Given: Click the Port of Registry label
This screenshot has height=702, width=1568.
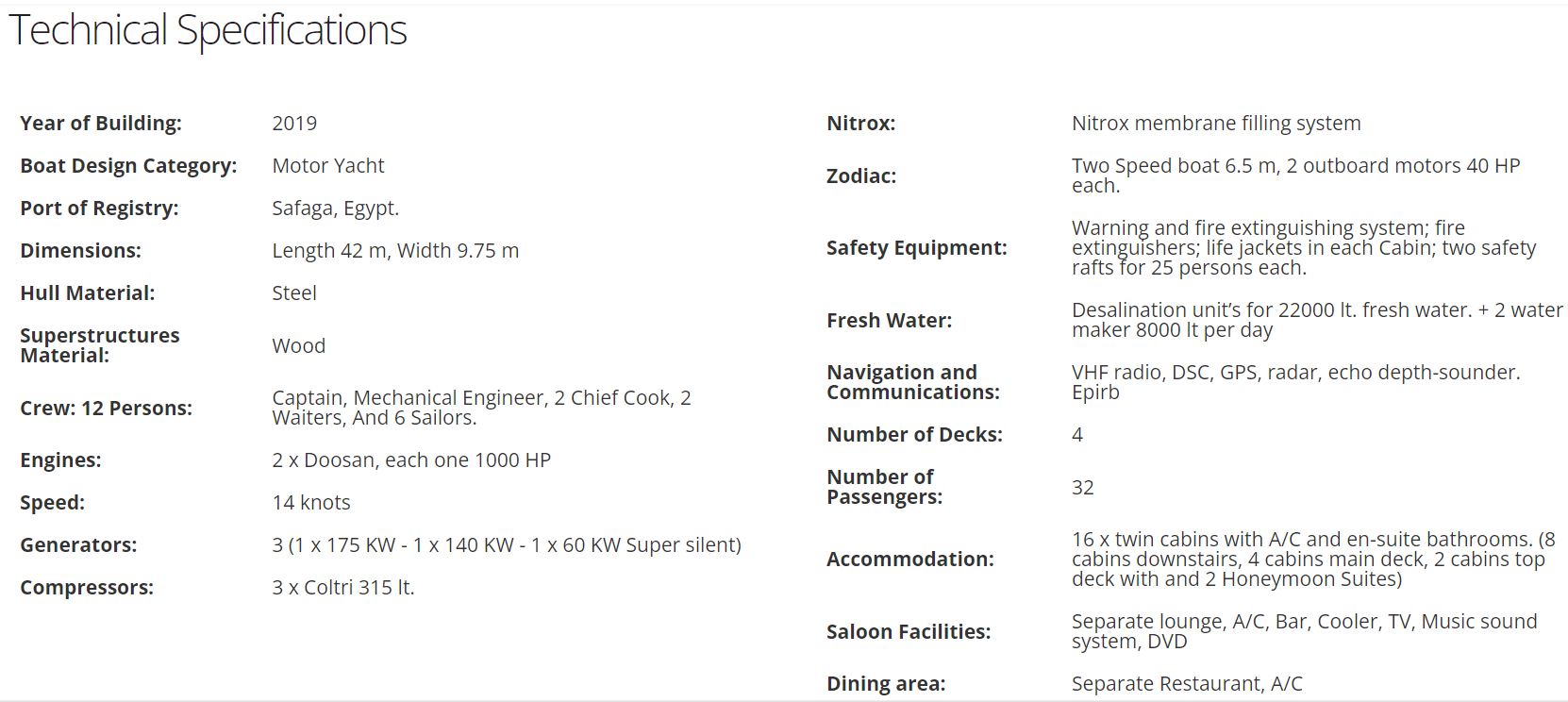Looking at the screenshot, I should point(99,209).
